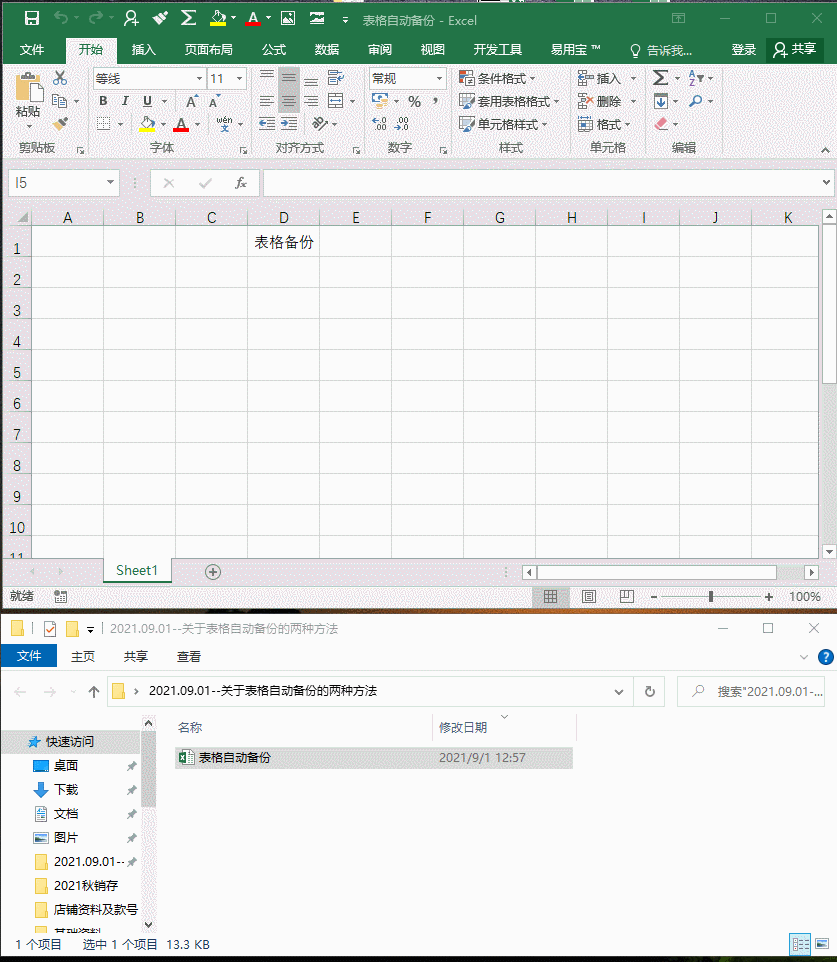Toggle align text left
The width and height of the screenshot is (837, 962).
pos(266,101)
